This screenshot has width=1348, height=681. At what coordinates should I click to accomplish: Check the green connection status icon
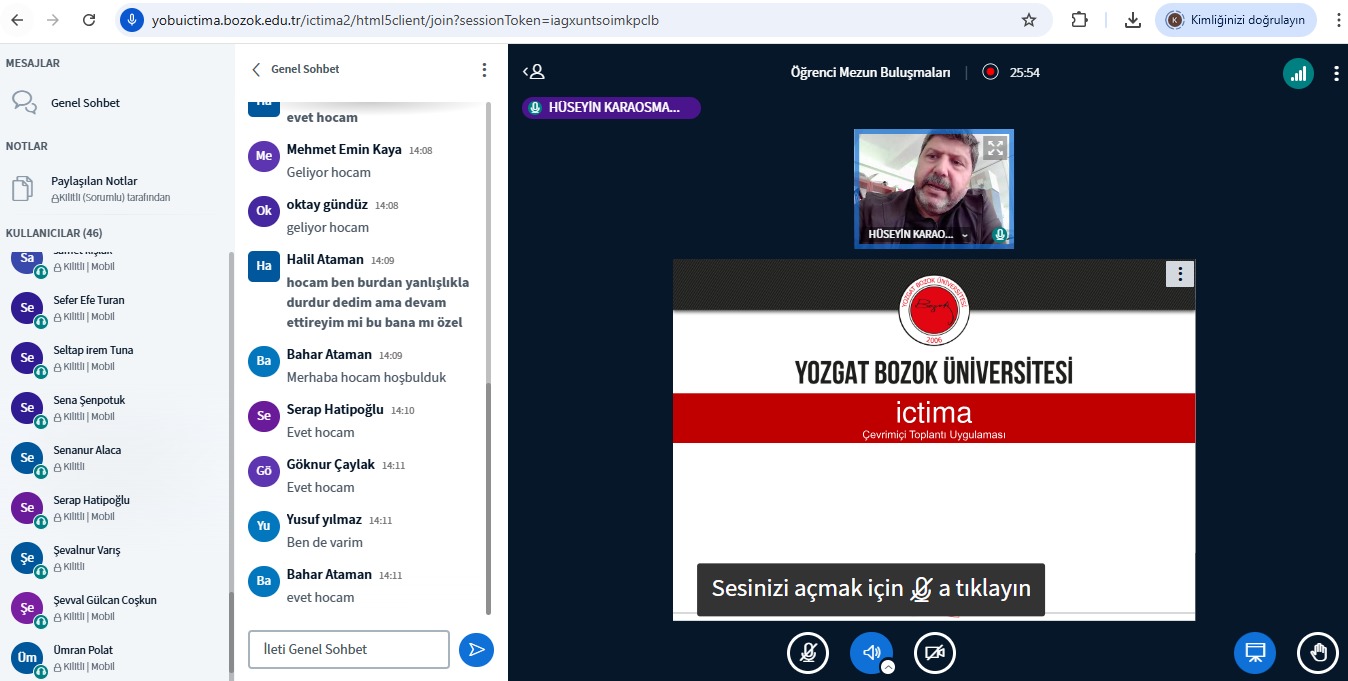coord(1299,73)
